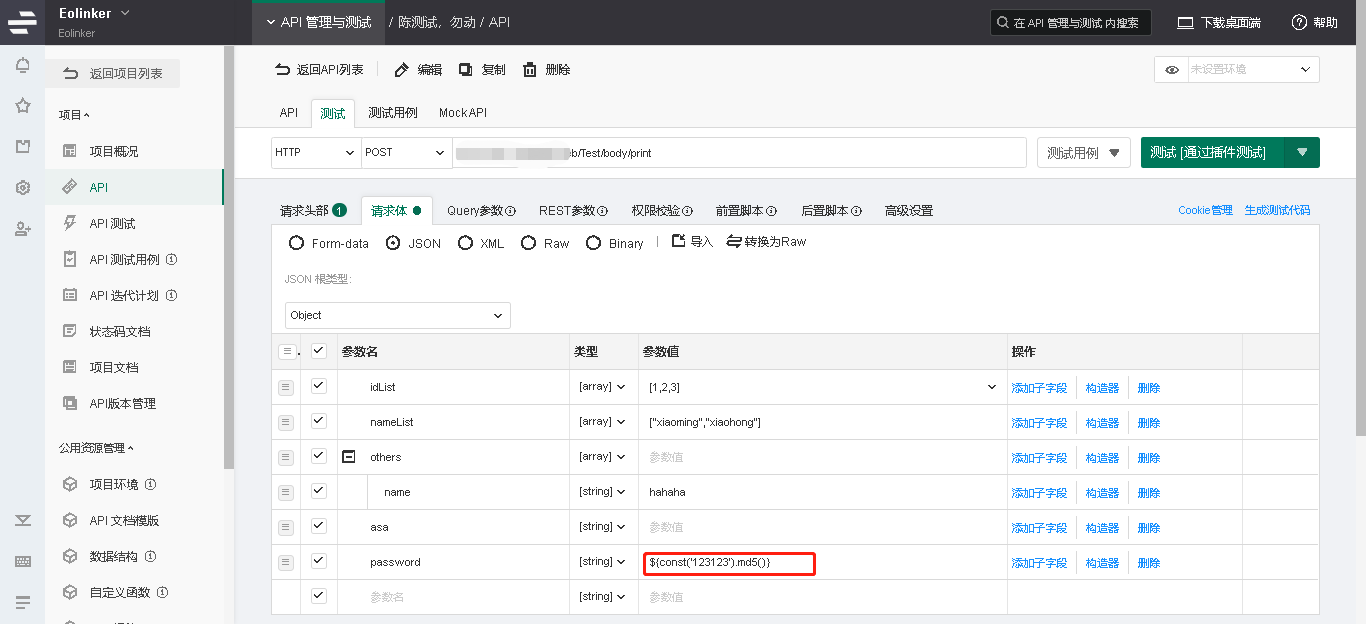
Task: Select the Raw body type radio
Action: (x=528, y=243)
